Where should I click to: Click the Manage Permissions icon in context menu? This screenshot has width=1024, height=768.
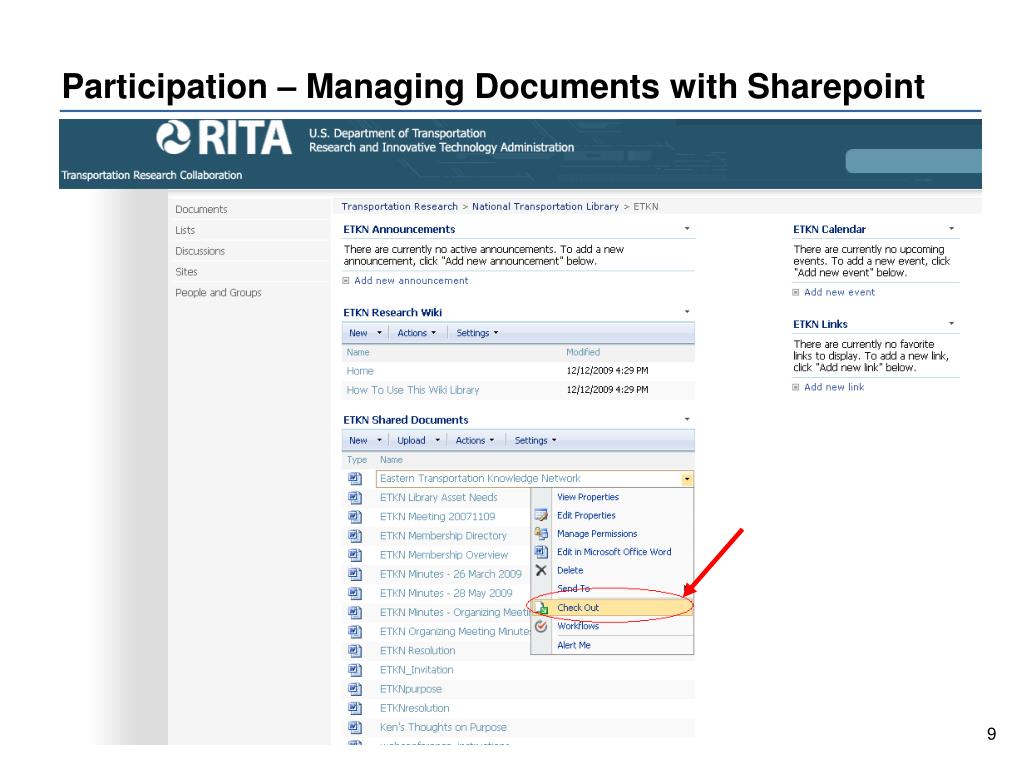[541, 534]
